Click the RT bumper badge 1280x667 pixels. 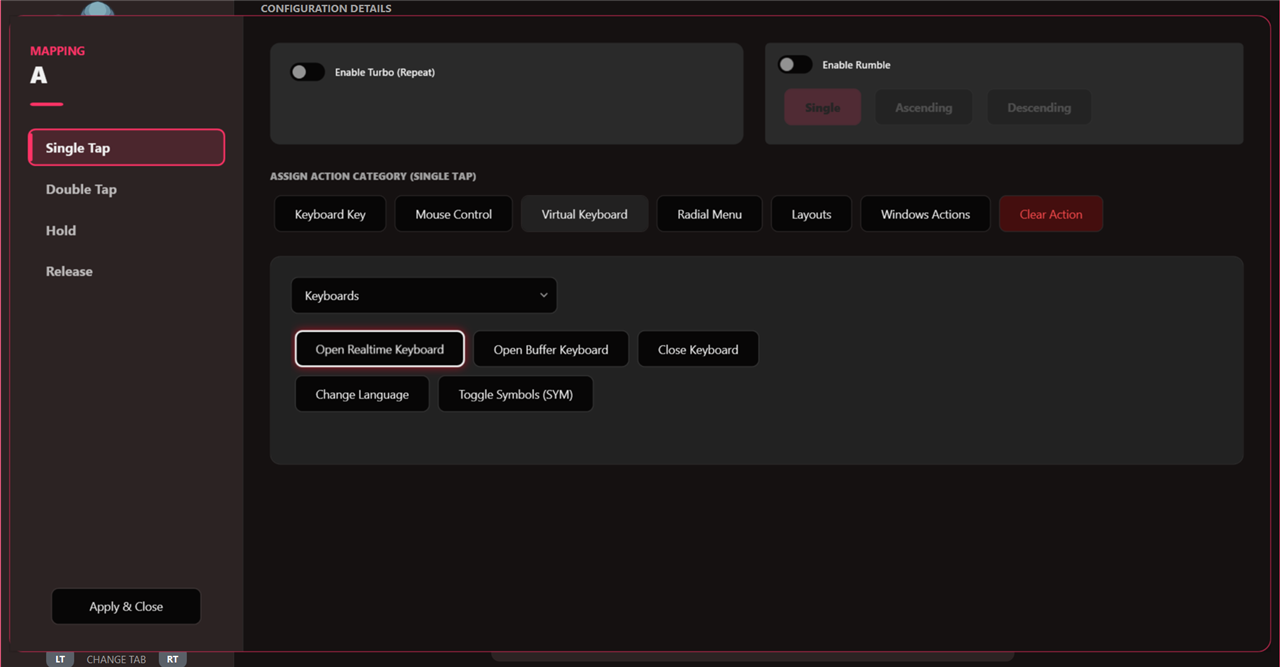(x=173, y=659)
